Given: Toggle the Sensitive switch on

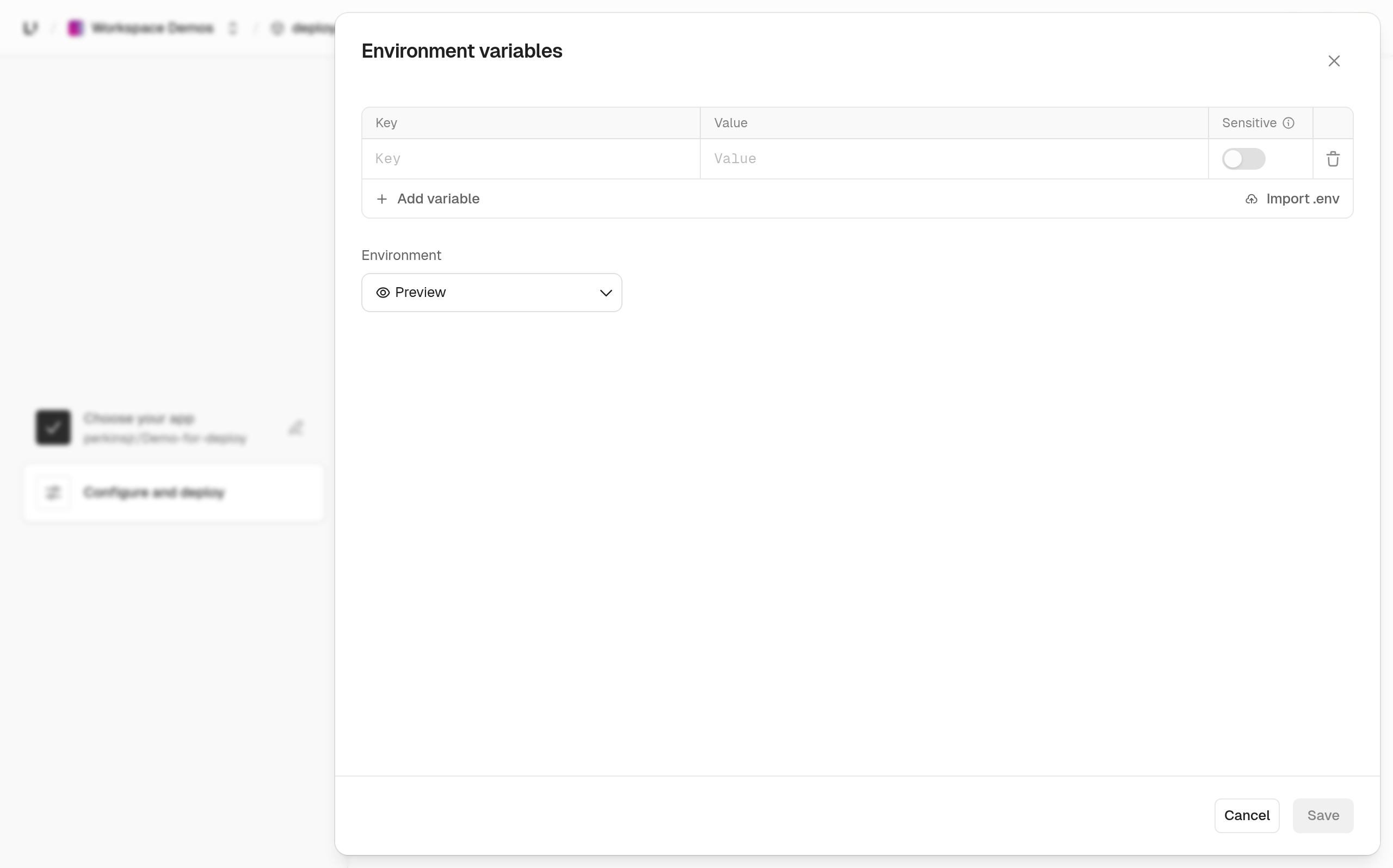Looking at the screenshot, I should click(1243, 159).
